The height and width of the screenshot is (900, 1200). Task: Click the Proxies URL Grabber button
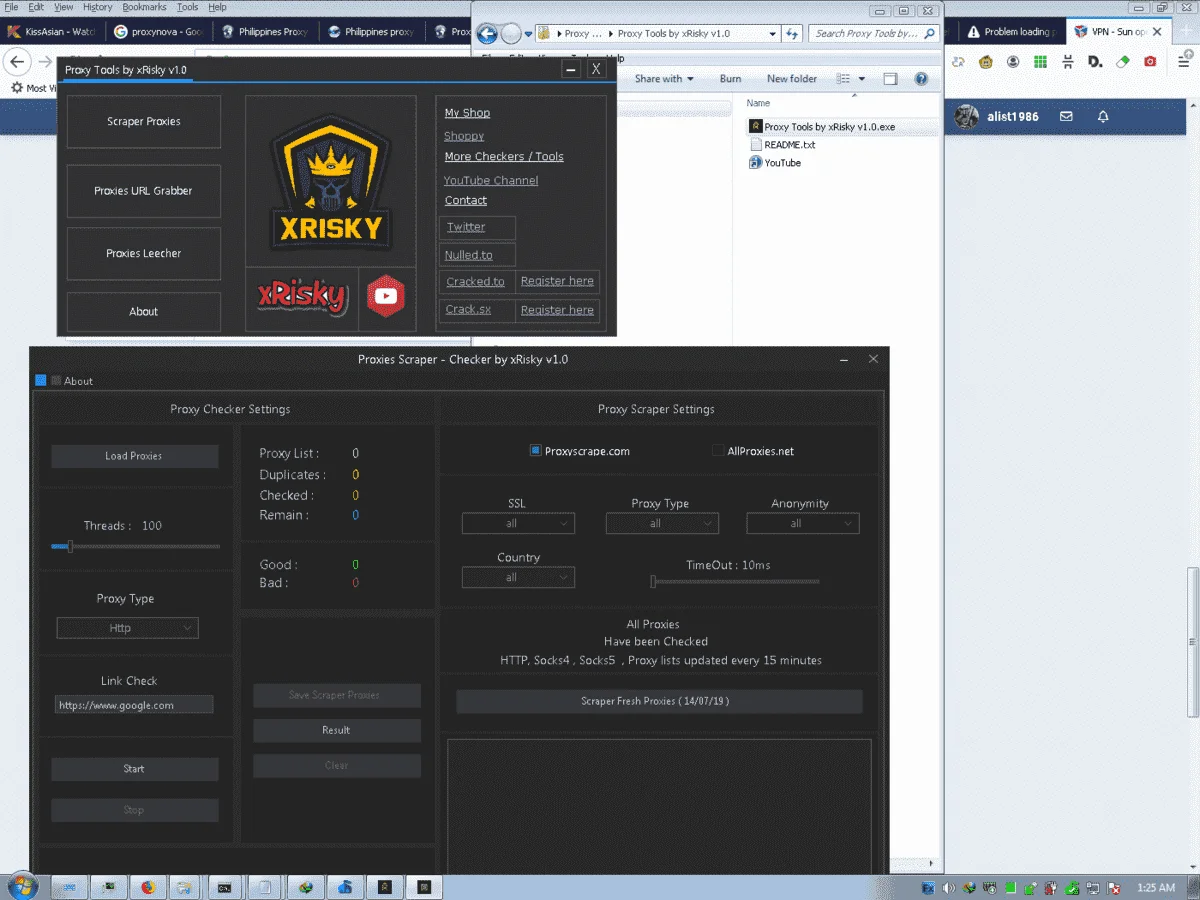point(144,191)
